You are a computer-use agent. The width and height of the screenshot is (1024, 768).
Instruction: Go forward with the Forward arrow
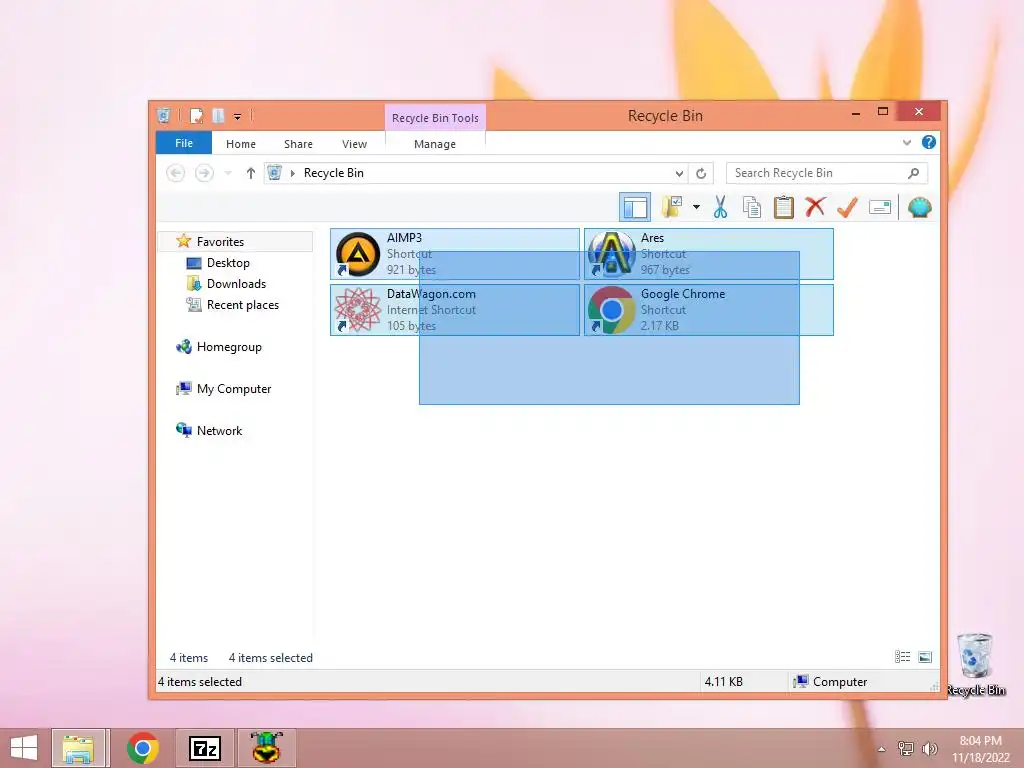point(204,173)
